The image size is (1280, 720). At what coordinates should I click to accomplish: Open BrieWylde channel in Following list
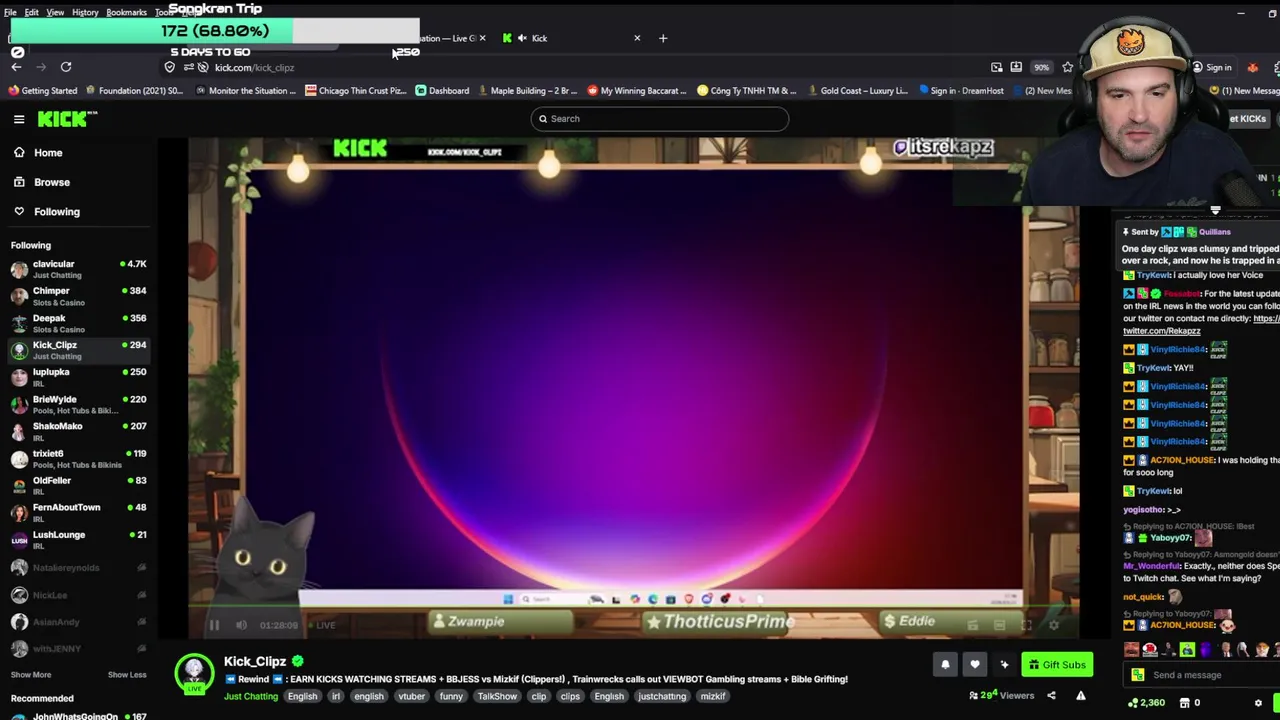tap(78, 404)
